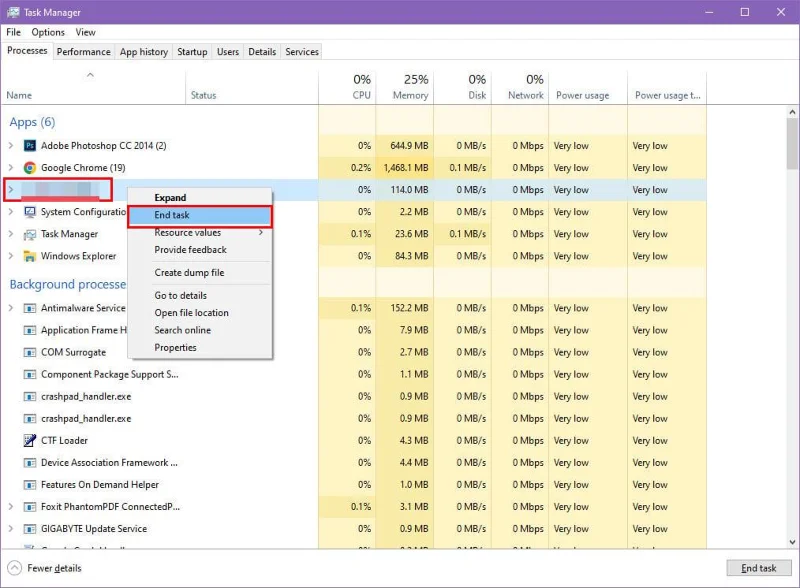Select Open file location menu entry
Screen dimensions: 800x588
click(x=191, y=313)
